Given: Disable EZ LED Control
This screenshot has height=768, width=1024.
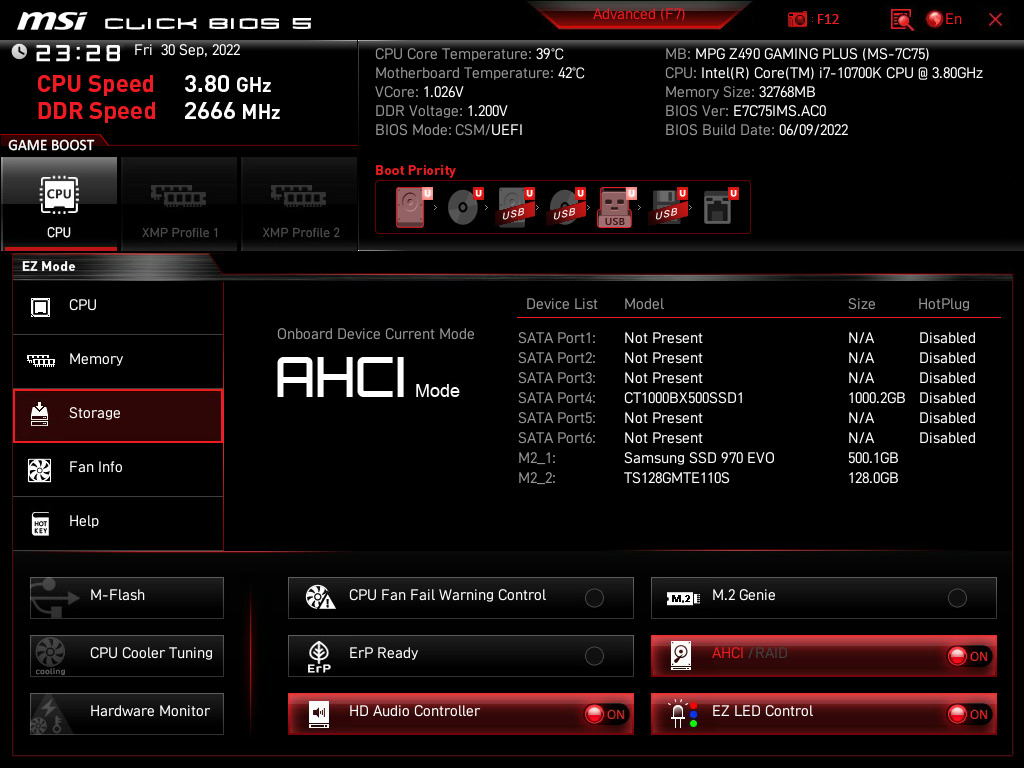Looking at the screenshot, I should pyautogui.click(x=963, y=714).
